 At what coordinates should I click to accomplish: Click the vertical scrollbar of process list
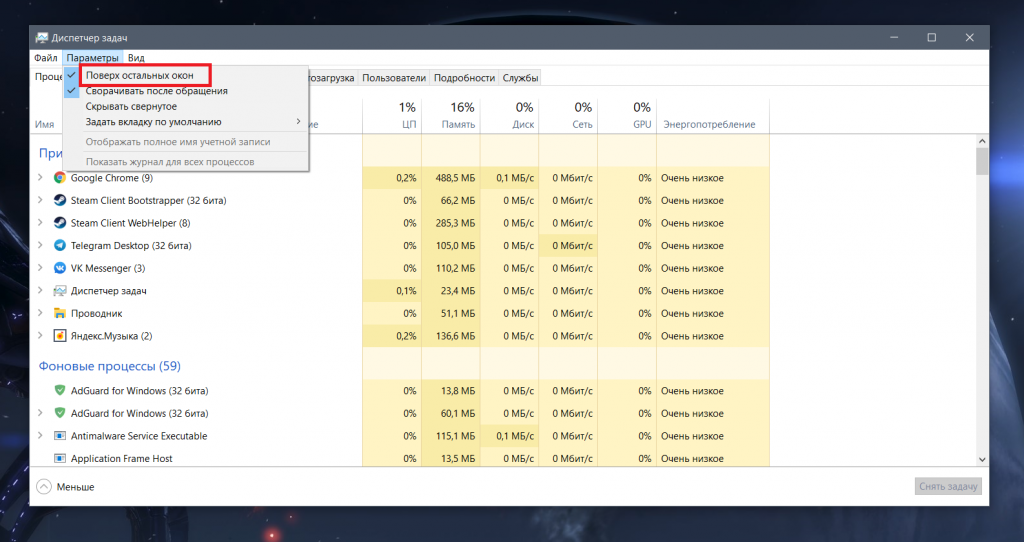coord(982,300)
